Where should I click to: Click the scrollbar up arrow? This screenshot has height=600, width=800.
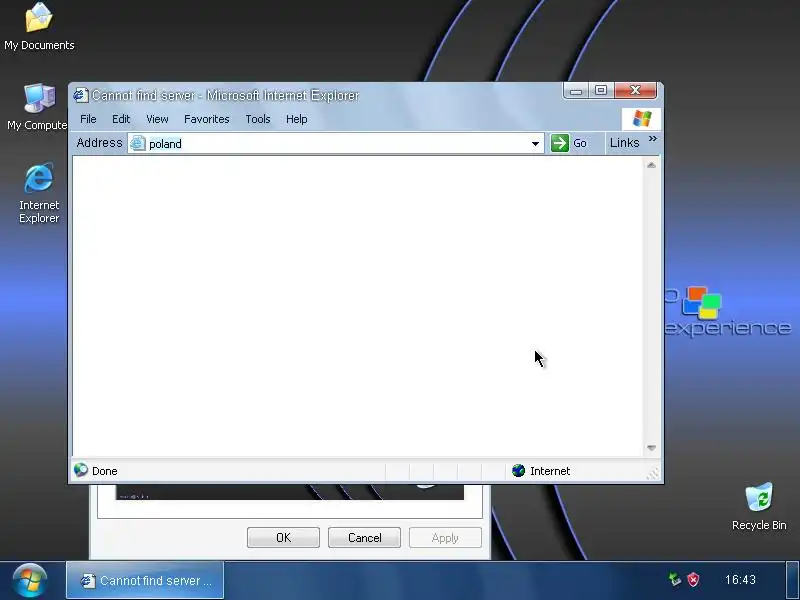[651, 165]
